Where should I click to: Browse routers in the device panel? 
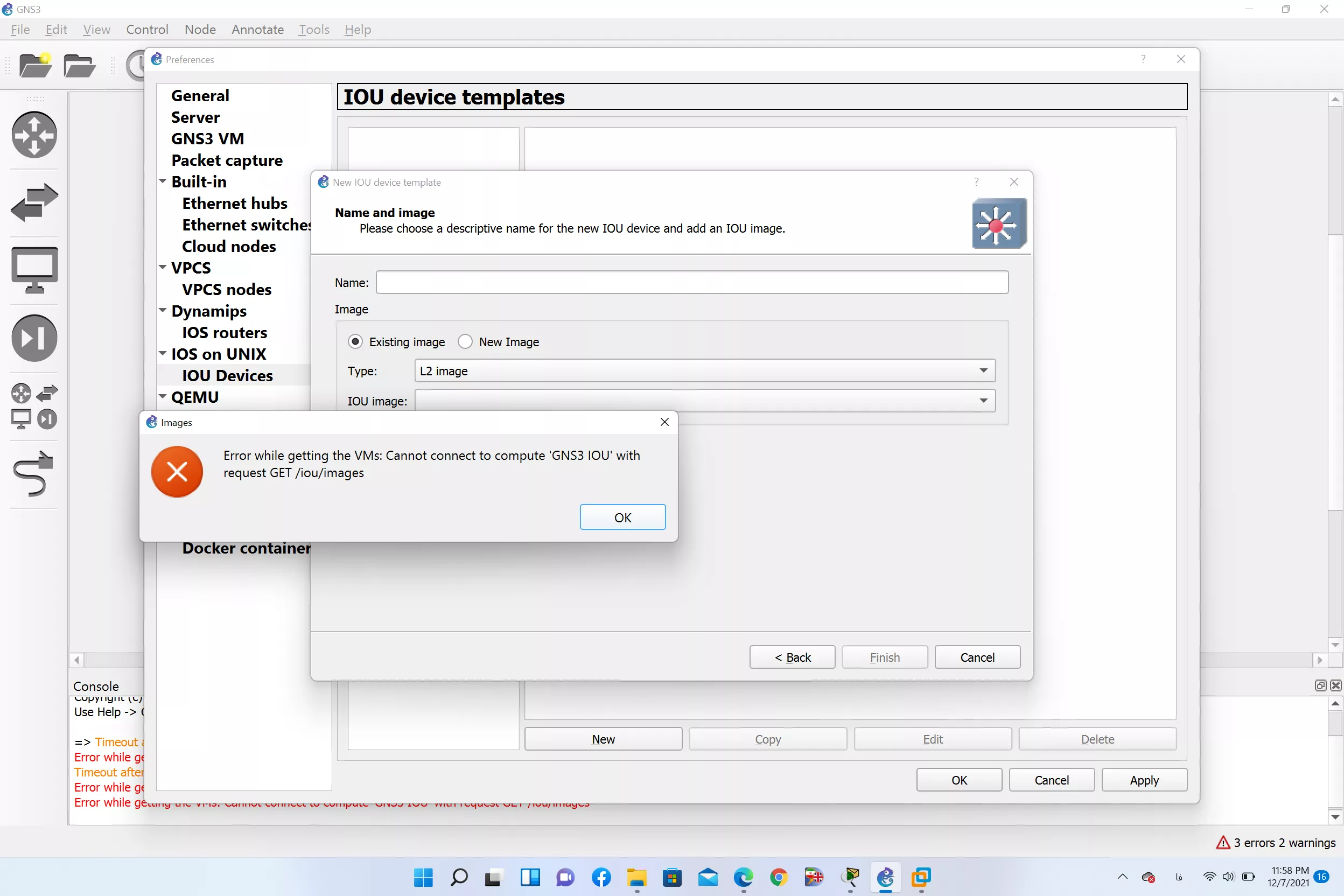coord(34,136)
